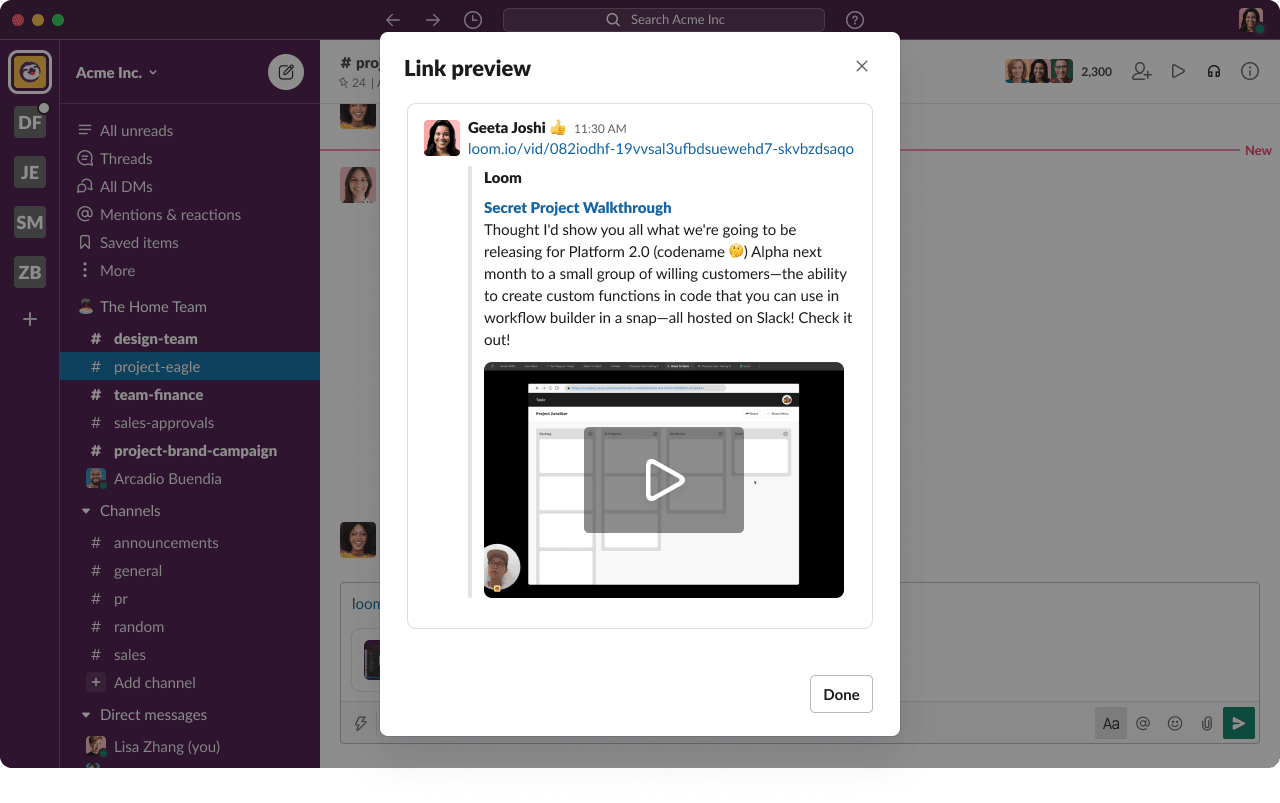The width and height of the screenshot is (1280, 803).
Task: Open the Secret Project Walkthrough link
Action: (577, 208)
